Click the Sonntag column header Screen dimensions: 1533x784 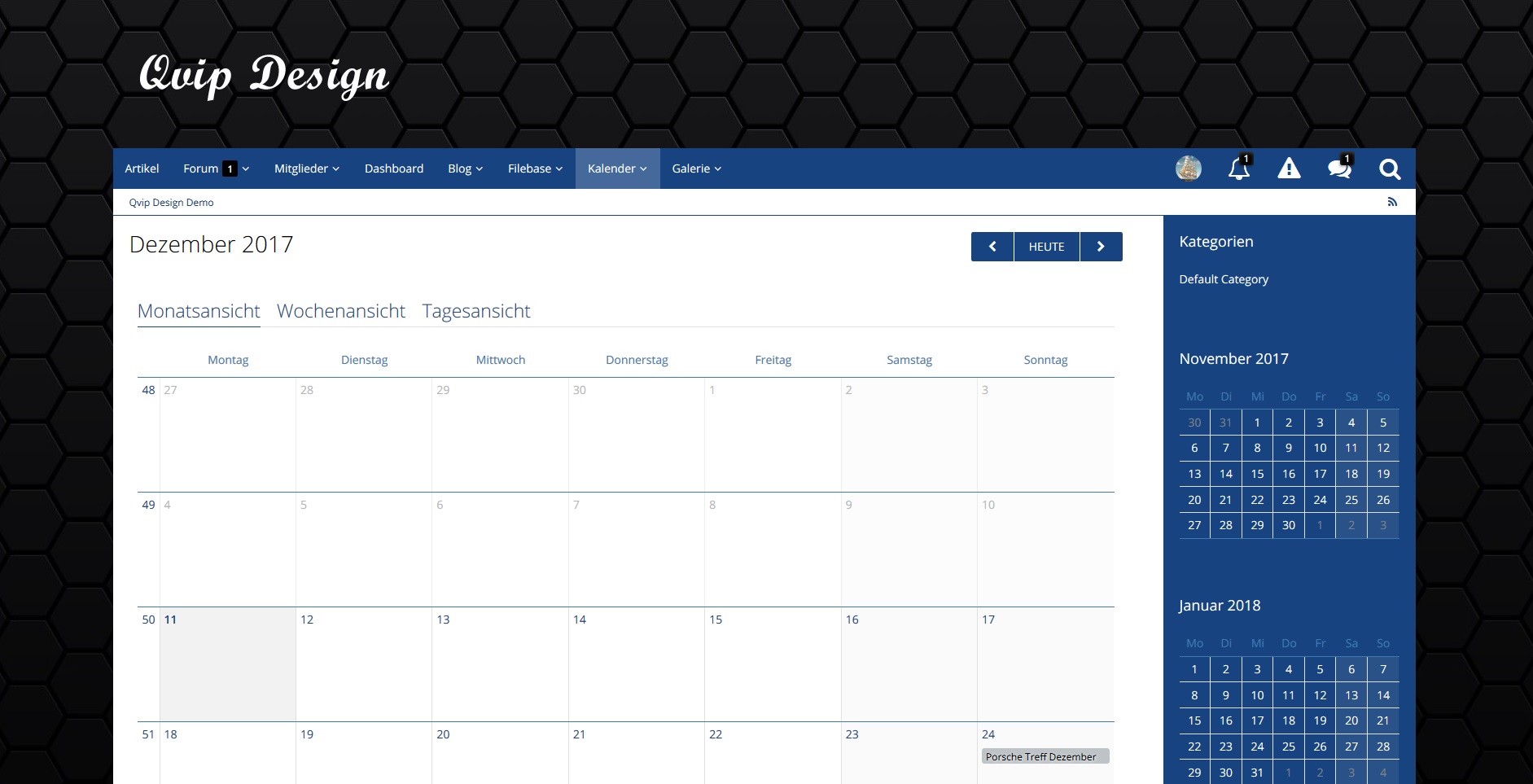1045,360
